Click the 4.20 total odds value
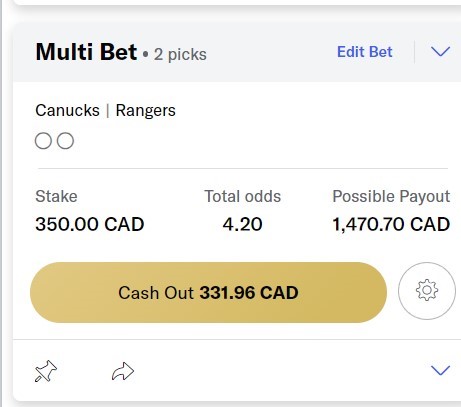Screen dimensions: 461x407 click(x=242, y=224)
